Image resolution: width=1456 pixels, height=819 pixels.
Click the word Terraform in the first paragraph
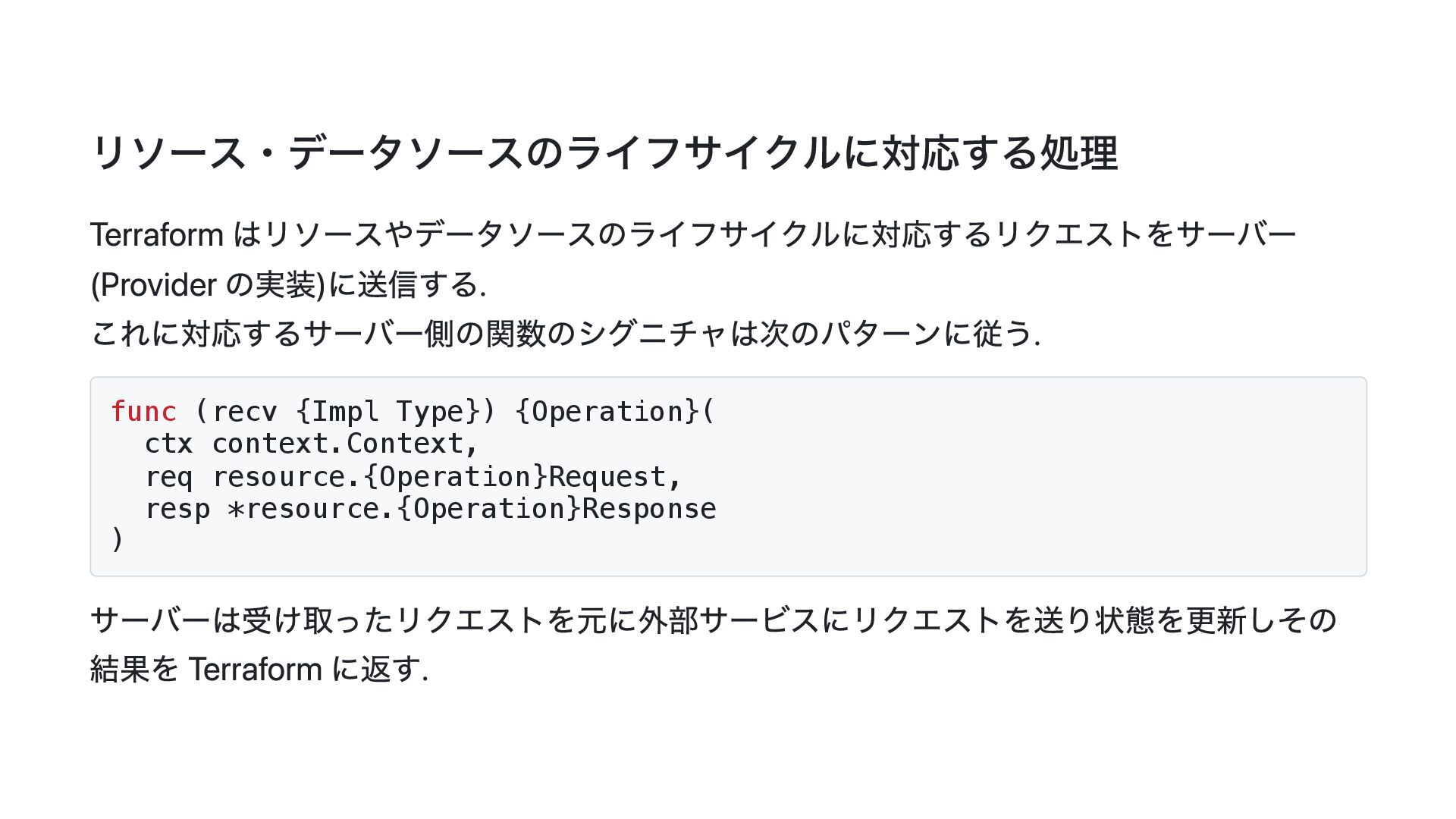(157, 235)
